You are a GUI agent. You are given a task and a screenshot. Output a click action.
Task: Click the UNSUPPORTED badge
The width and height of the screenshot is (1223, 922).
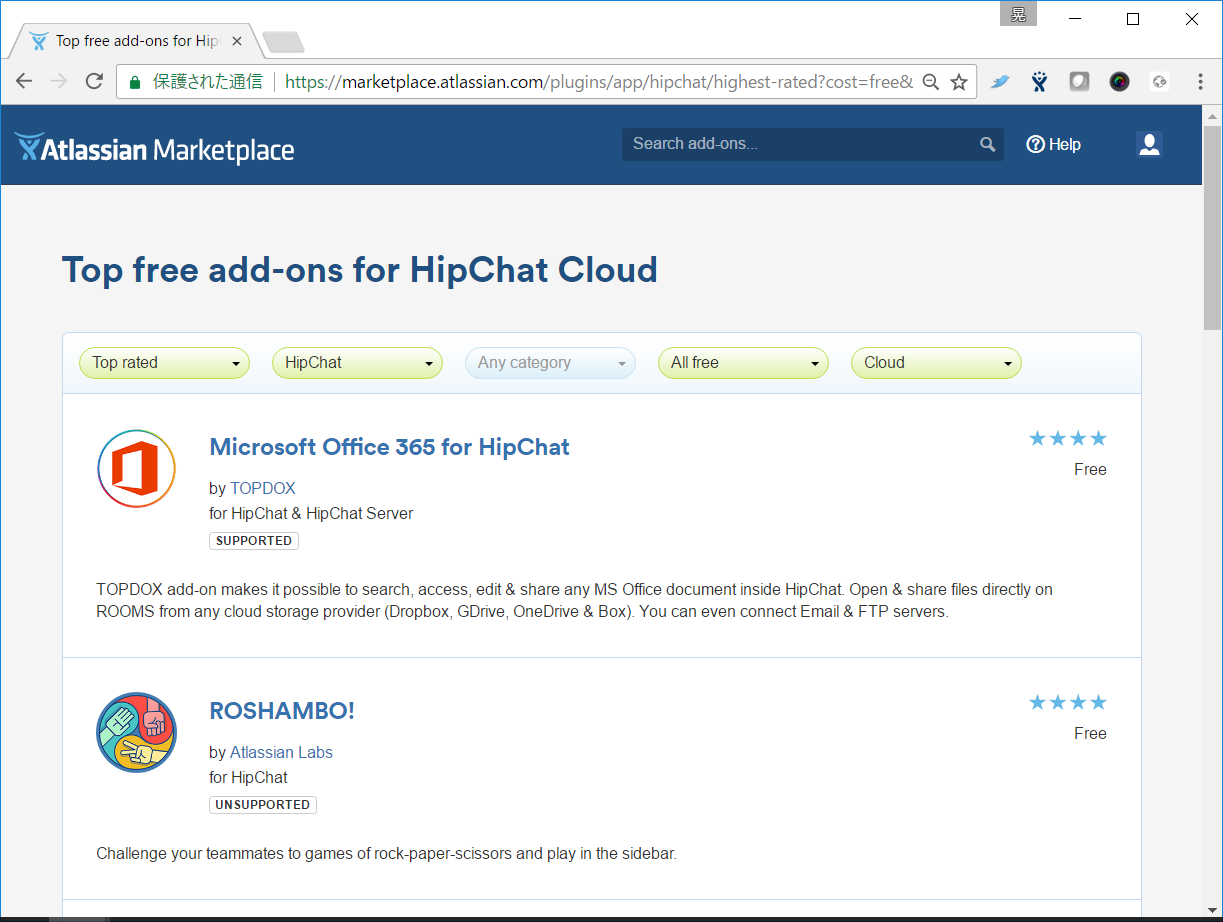(x=263, y=805)
